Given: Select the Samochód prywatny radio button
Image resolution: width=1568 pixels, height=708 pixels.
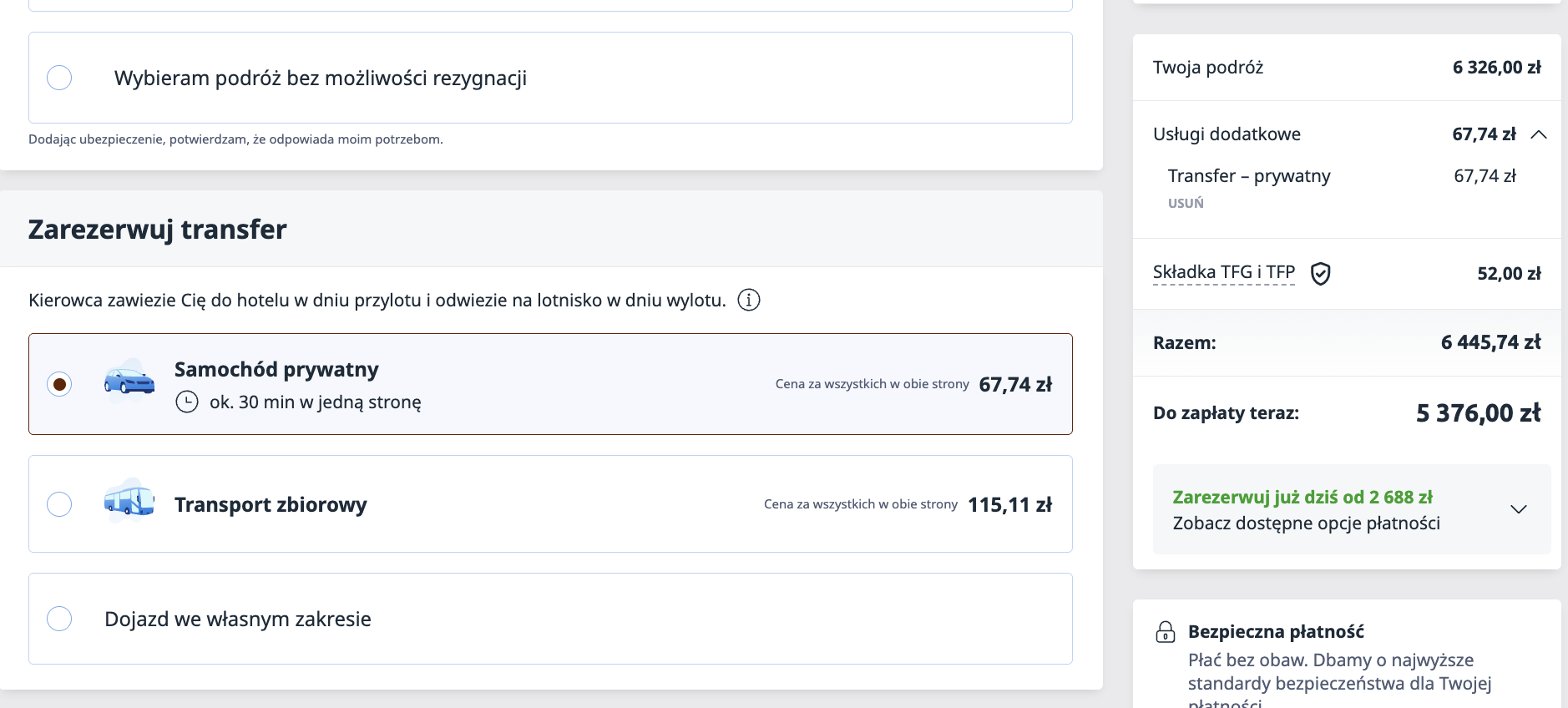Looking at the screenshot, I should click(x=59, y=384).
